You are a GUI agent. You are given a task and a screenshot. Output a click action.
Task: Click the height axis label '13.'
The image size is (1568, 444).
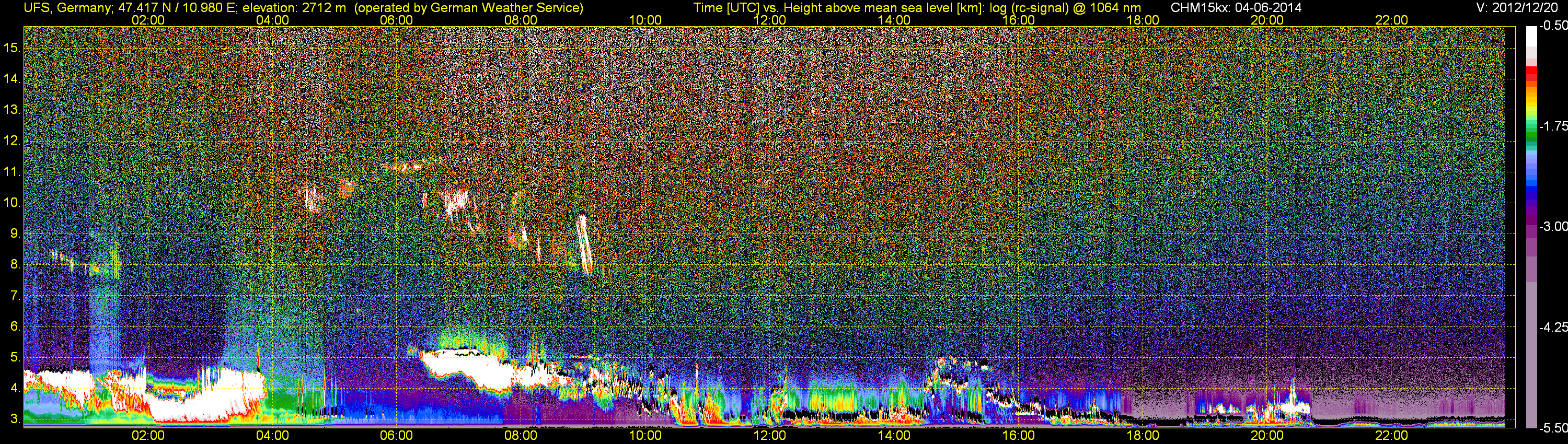tap(12, 110)
